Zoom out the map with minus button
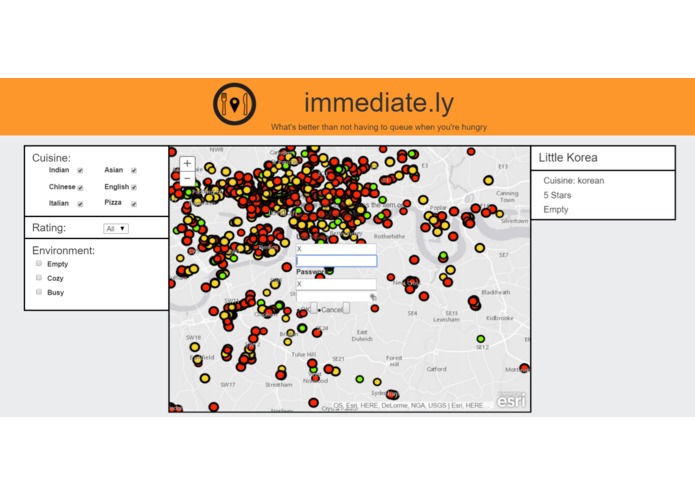Viewport: 695px width, 494px height. 187,179
